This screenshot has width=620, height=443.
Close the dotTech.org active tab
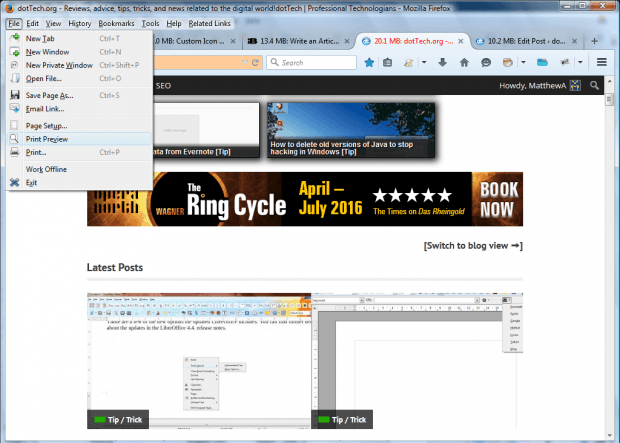pos(461,41)
